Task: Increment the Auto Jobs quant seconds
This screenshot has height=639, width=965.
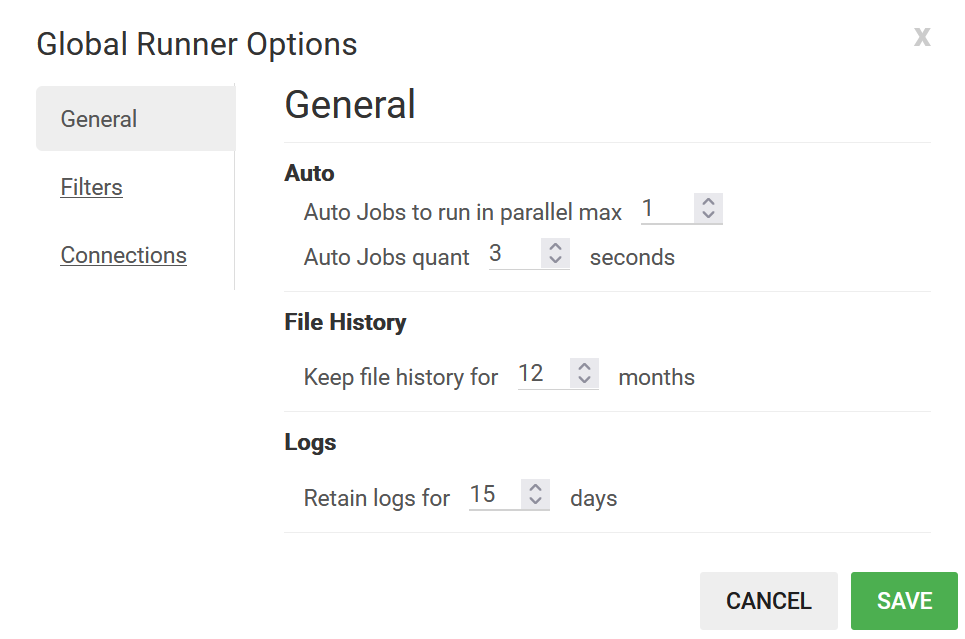Action: [556, 248]
